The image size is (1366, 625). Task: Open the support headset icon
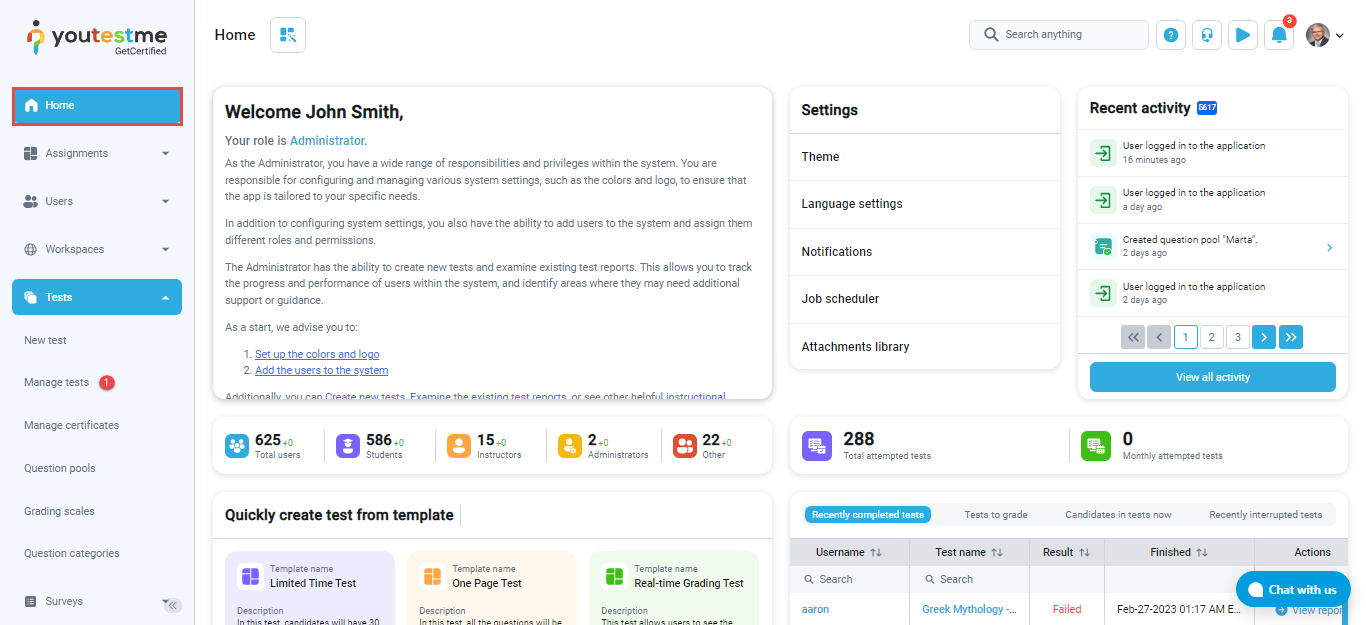click(x=1207, y=35)
